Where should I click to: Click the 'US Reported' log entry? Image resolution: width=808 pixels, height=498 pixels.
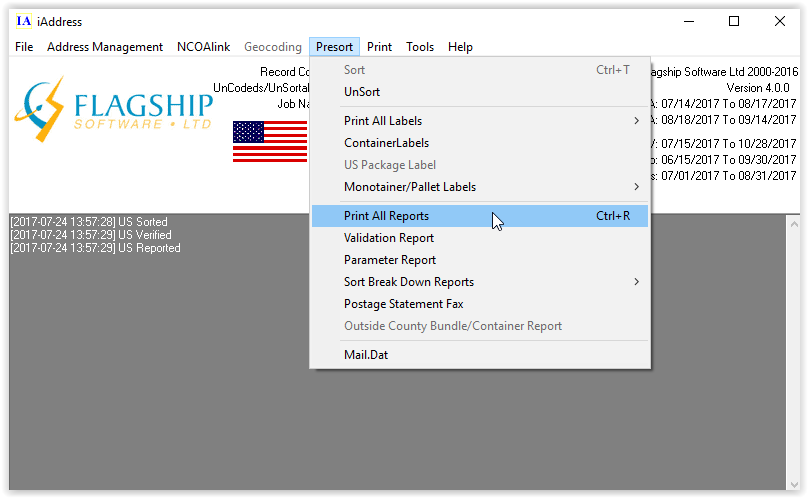(x=95, y=248)
